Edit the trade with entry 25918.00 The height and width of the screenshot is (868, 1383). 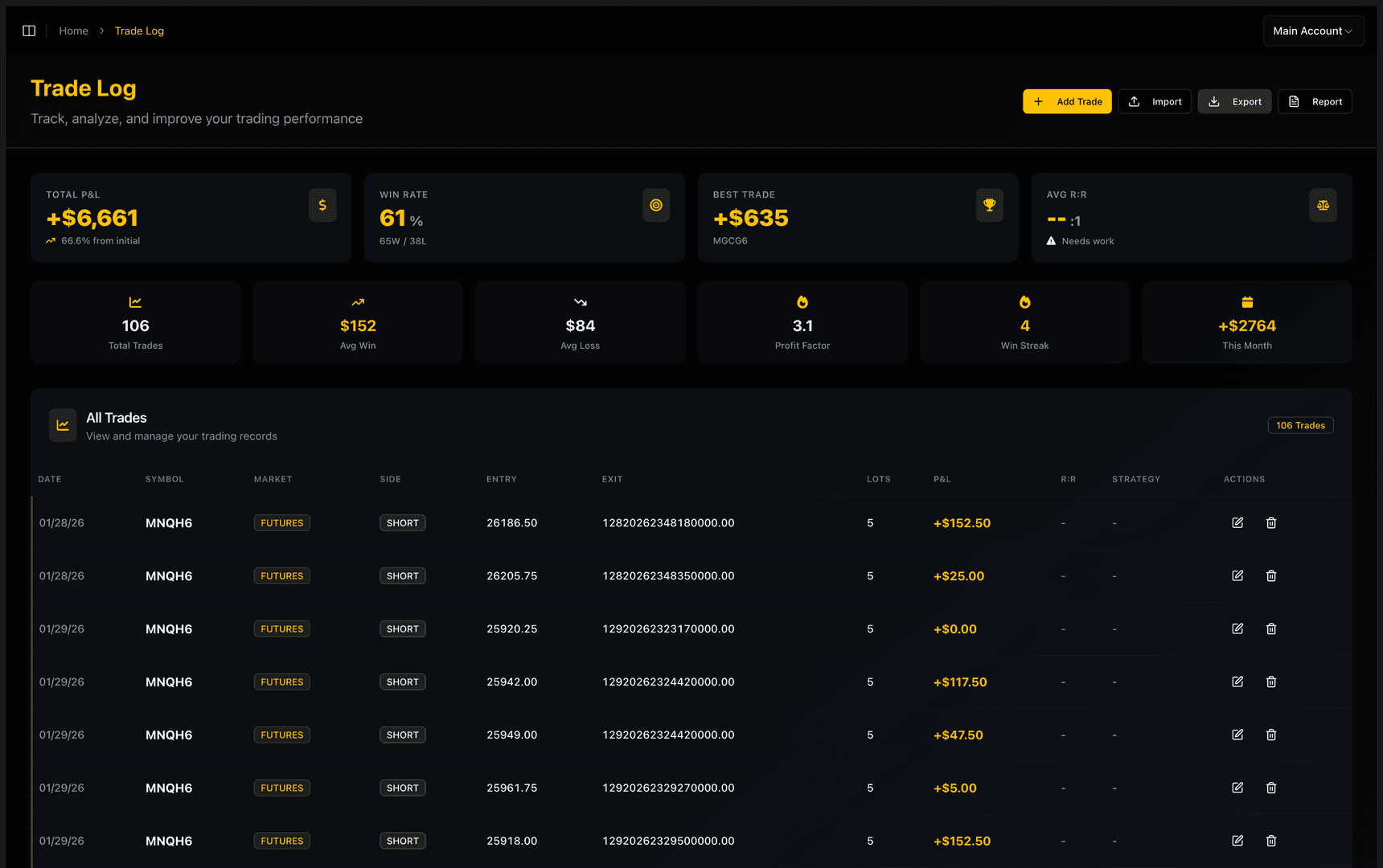(x=1237, y=841)
